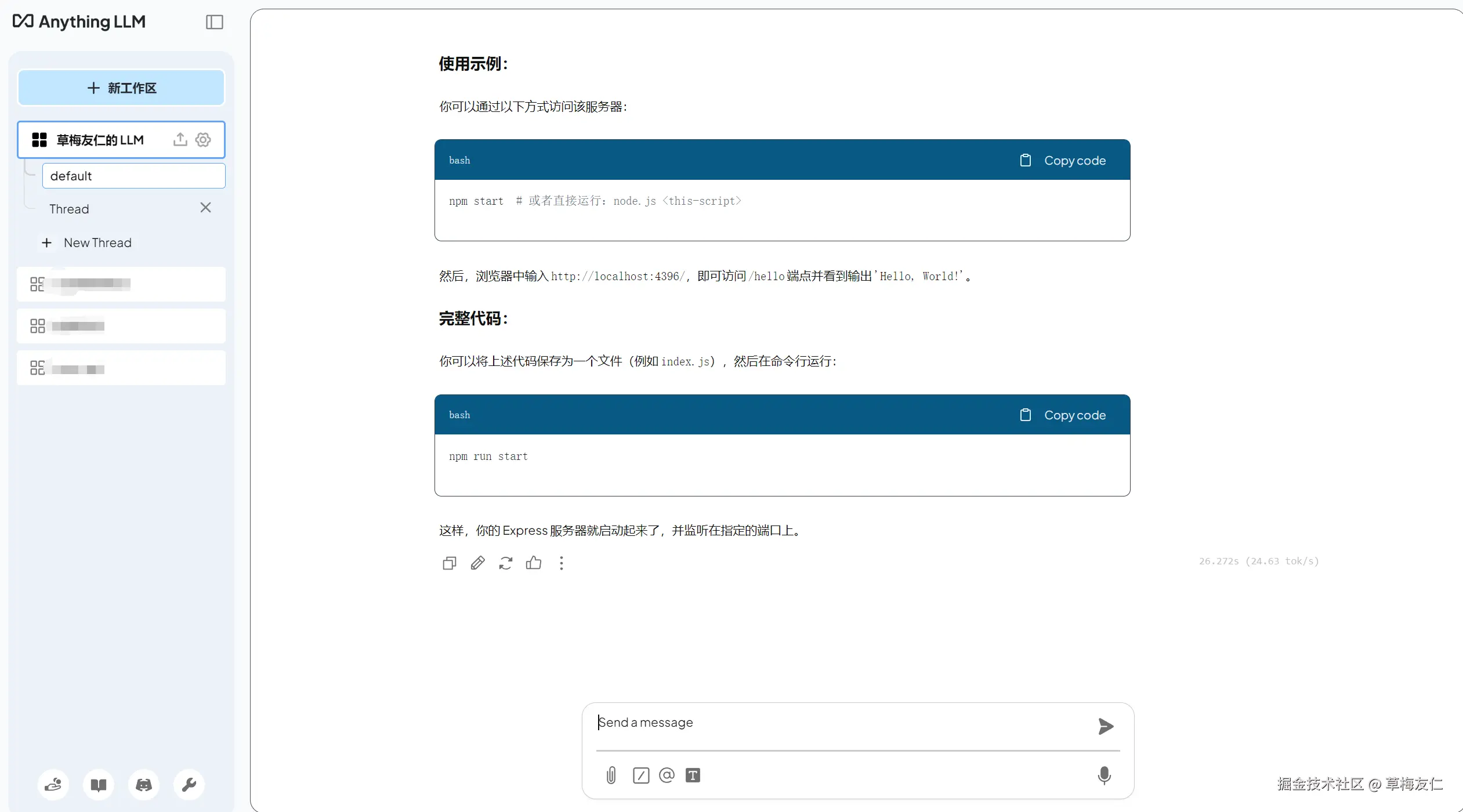Select the default thread
1463x812 pixels.
click(133, 176)
